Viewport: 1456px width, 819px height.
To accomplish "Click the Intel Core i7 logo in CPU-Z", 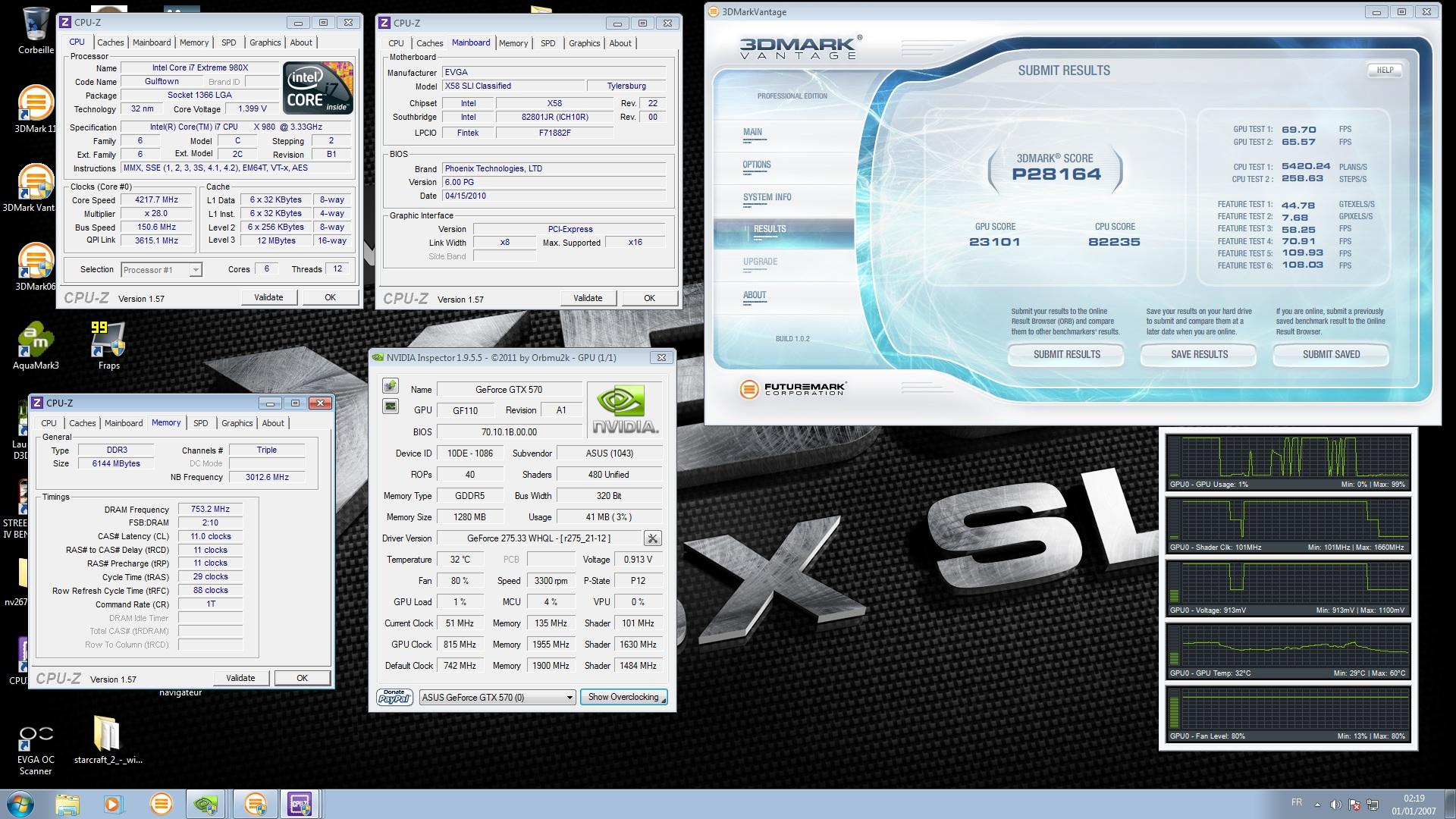I will [x=318, y=87].
